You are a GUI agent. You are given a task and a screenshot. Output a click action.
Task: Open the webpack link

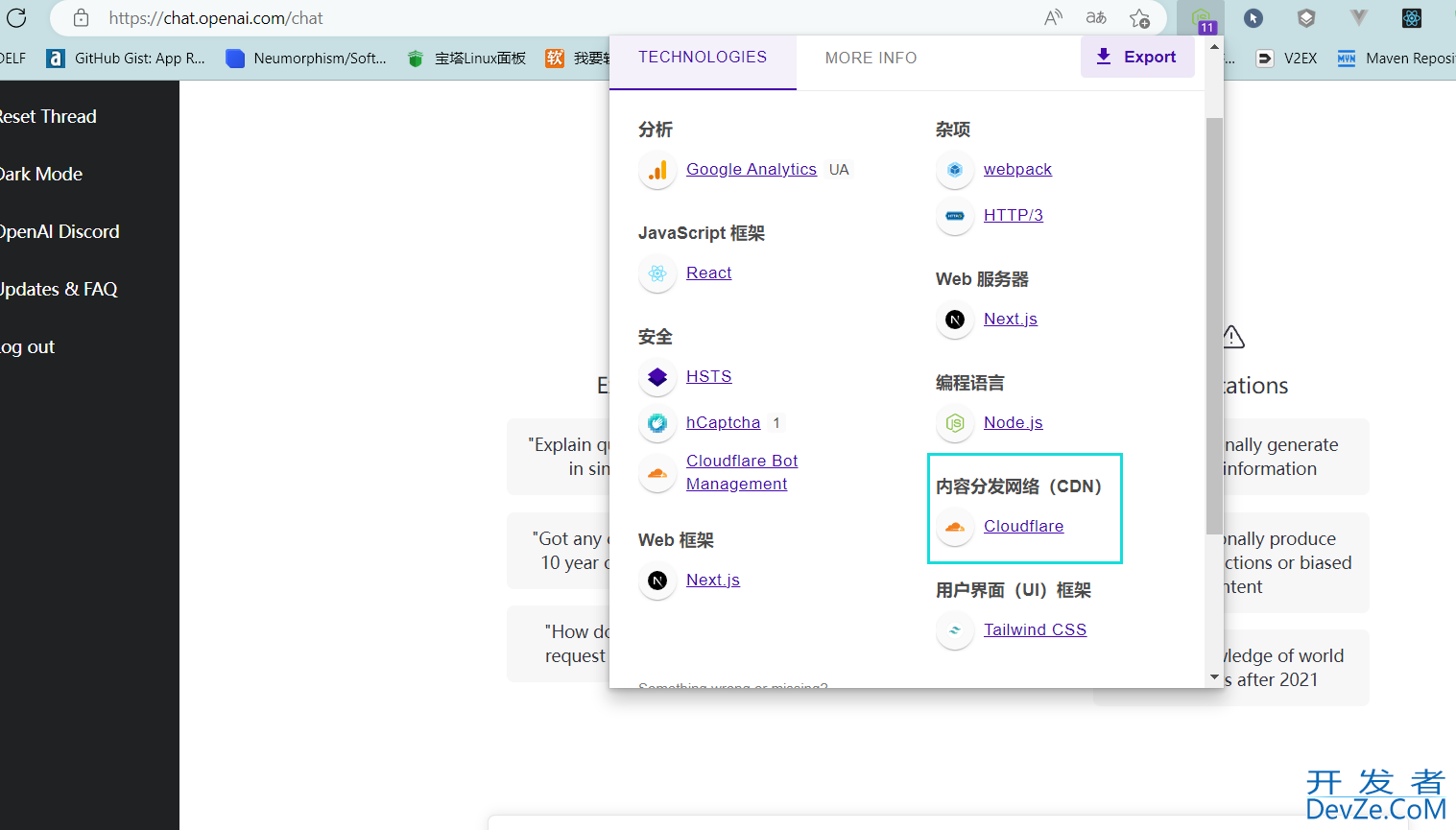[x=1017, y=169]
